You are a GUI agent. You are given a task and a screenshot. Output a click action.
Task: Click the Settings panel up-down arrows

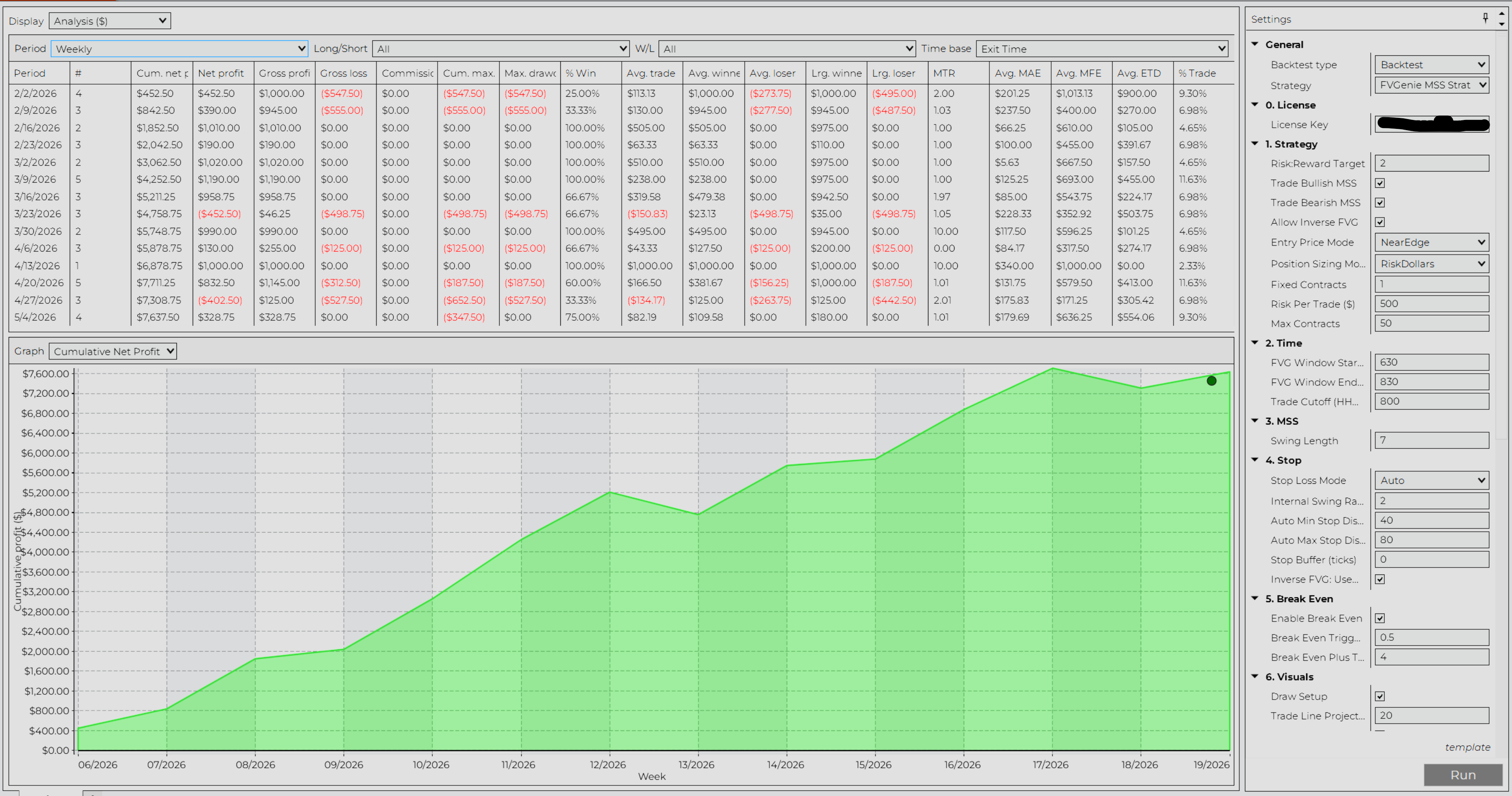pos(1501,18)
